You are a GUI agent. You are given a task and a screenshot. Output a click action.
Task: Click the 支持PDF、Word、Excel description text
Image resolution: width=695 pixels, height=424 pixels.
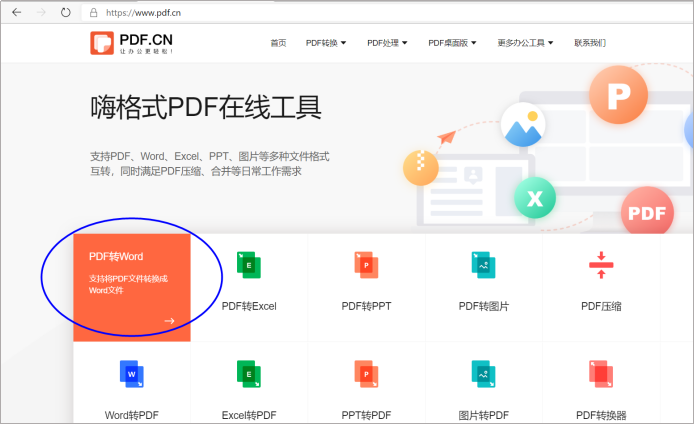pyautogui.click(x=210, y=163)
